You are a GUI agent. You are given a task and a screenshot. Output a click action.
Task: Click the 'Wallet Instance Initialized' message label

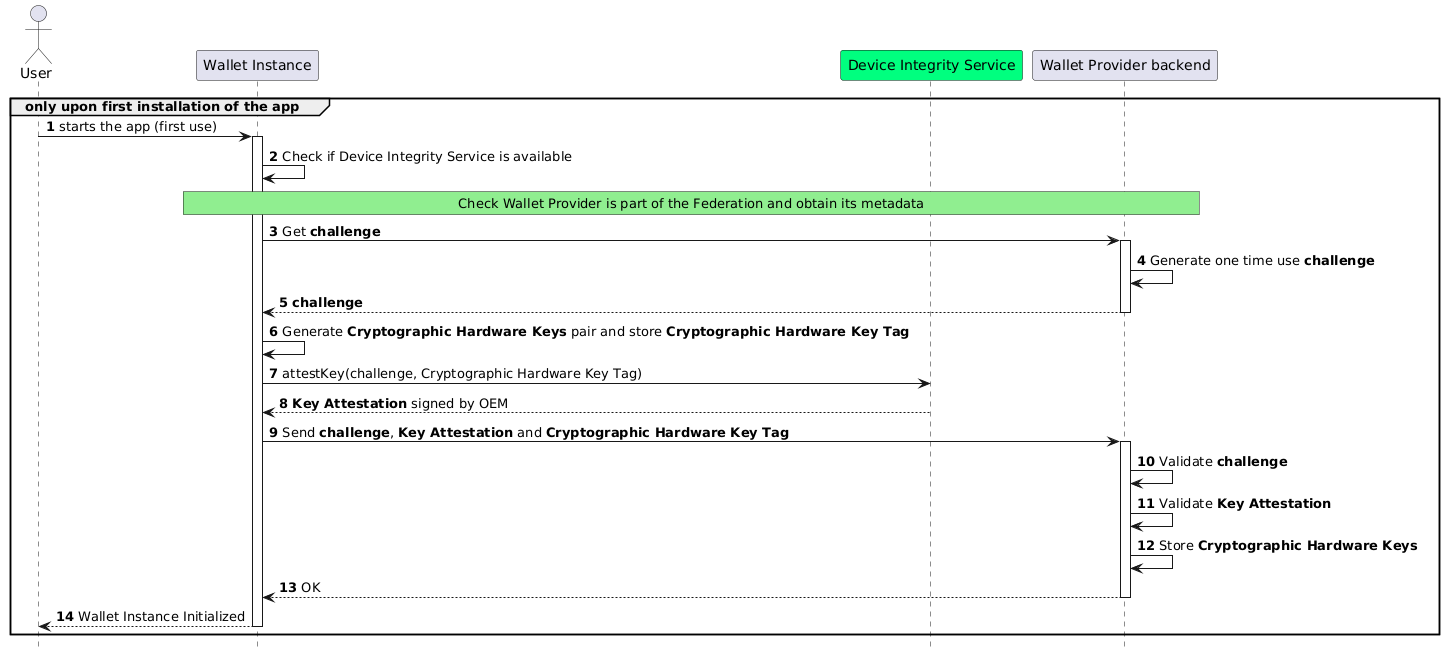click(x=160, y=616)
